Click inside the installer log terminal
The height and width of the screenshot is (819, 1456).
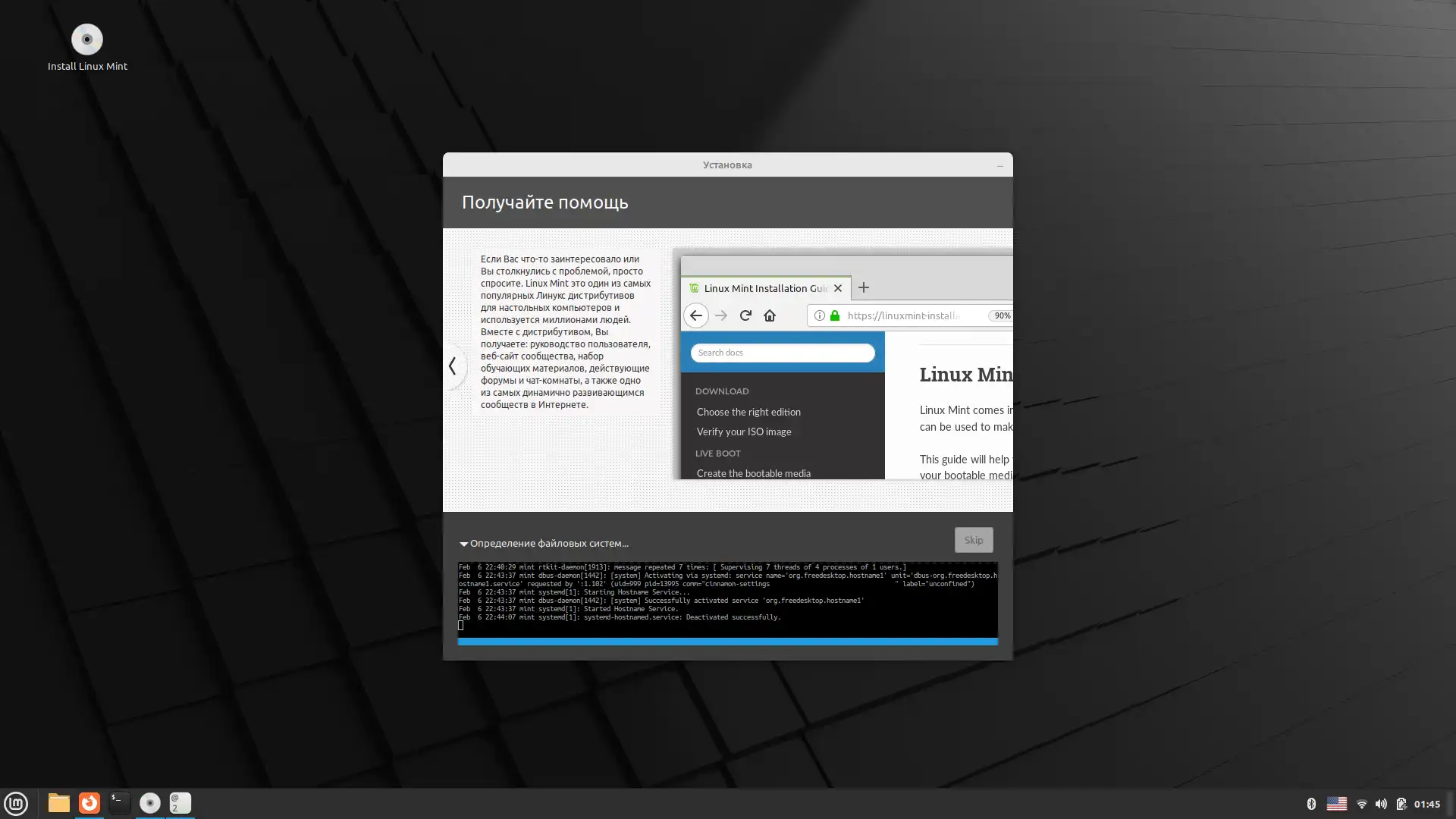[728, 600]
